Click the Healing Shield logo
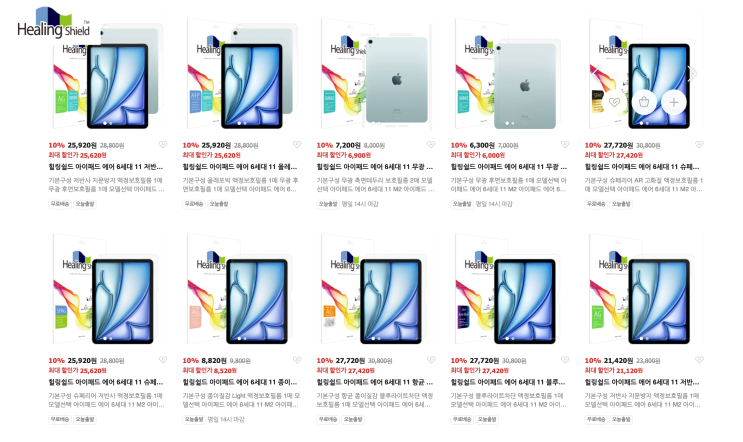The image size is (743, 442). point(53,23)
